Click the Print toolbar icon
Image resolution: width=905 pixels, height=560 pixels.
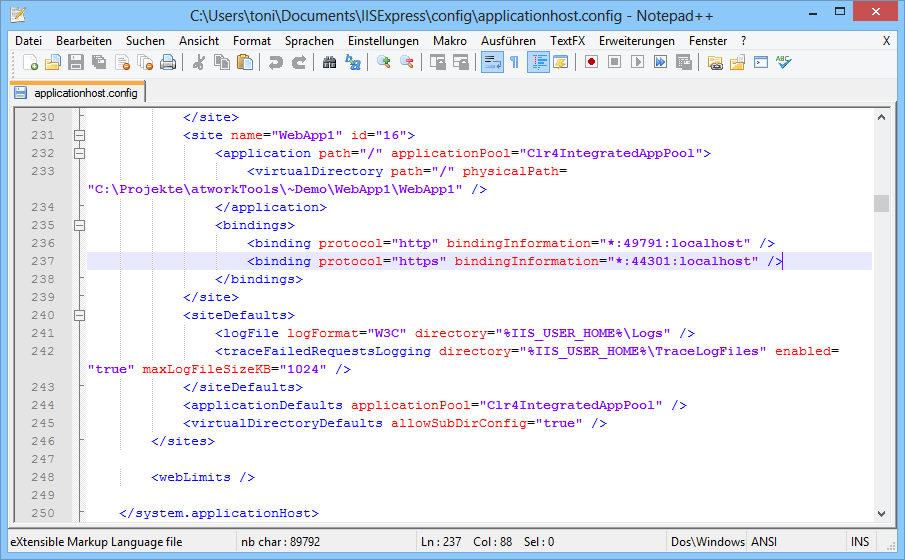168,62
